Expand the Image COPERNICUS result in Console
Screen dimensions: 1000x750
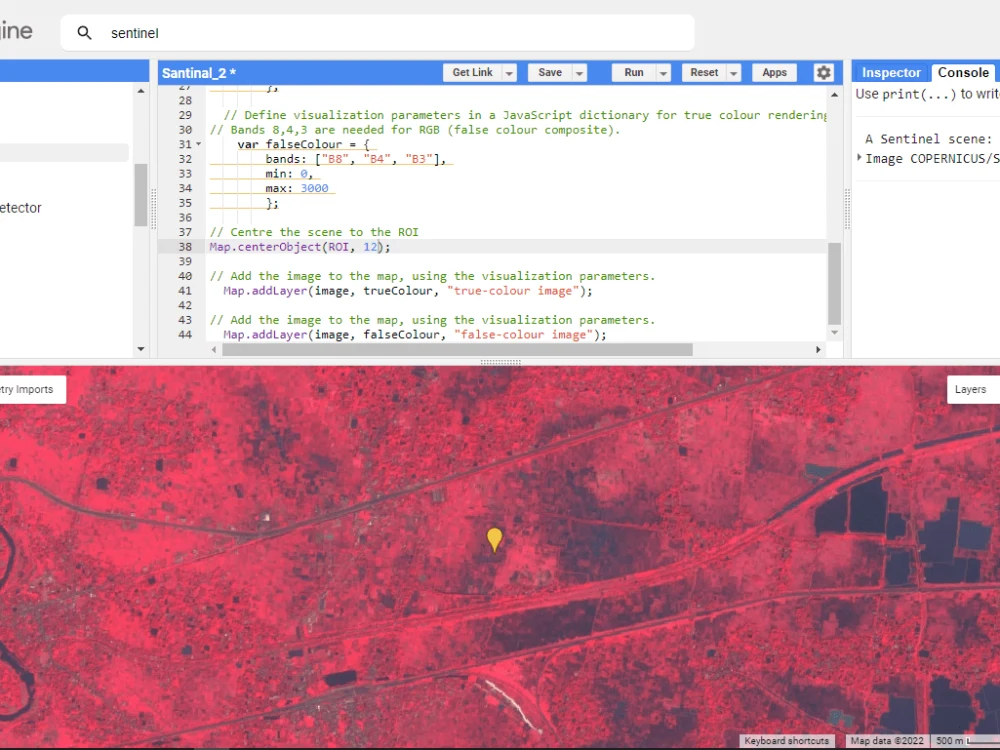pos(858,158)
